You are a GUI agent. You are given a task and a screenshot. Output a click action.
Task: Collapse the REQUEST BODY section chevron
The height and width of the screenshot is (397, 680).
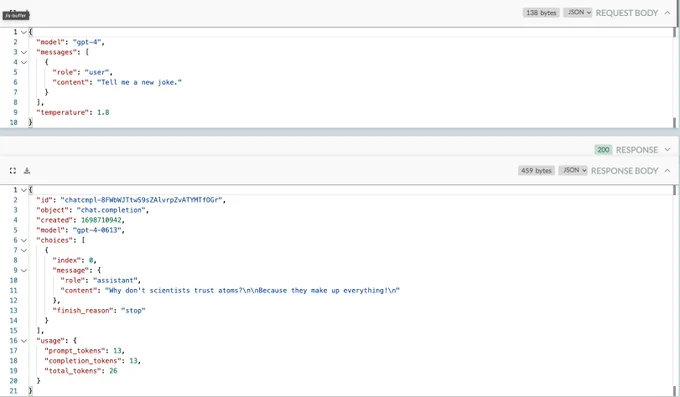(667, 13)
